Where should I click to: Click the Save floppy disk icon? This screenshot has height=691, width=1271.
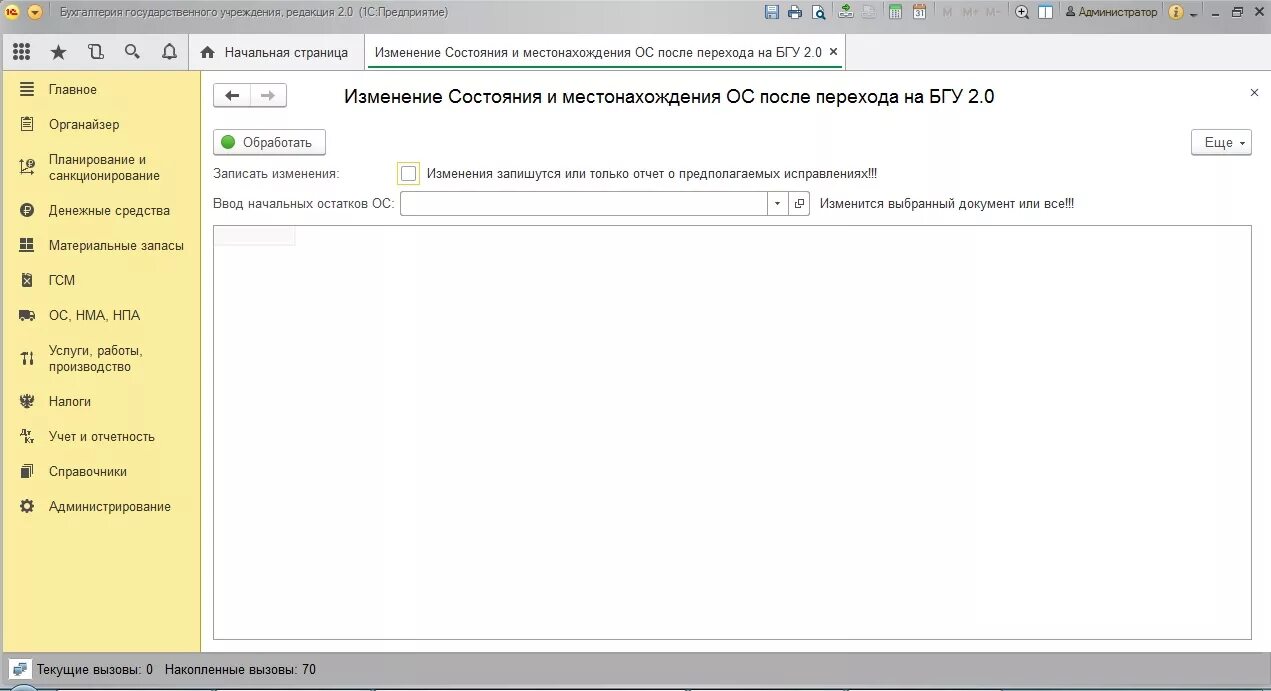tap(771, 12)
